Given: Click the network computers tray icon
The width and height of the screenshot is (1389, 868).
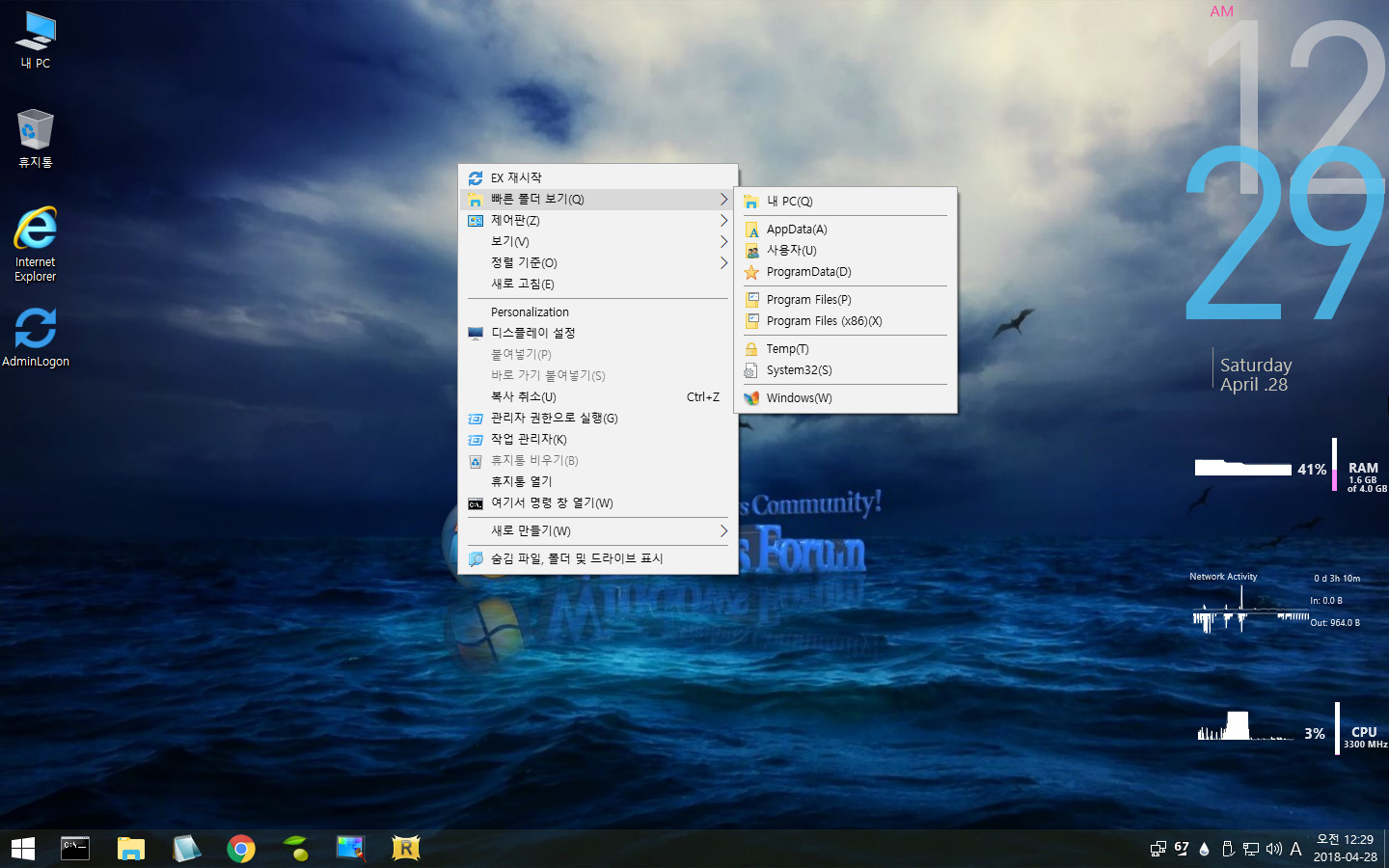Looking at the screenshot, I should click(x=1157, y=849).
